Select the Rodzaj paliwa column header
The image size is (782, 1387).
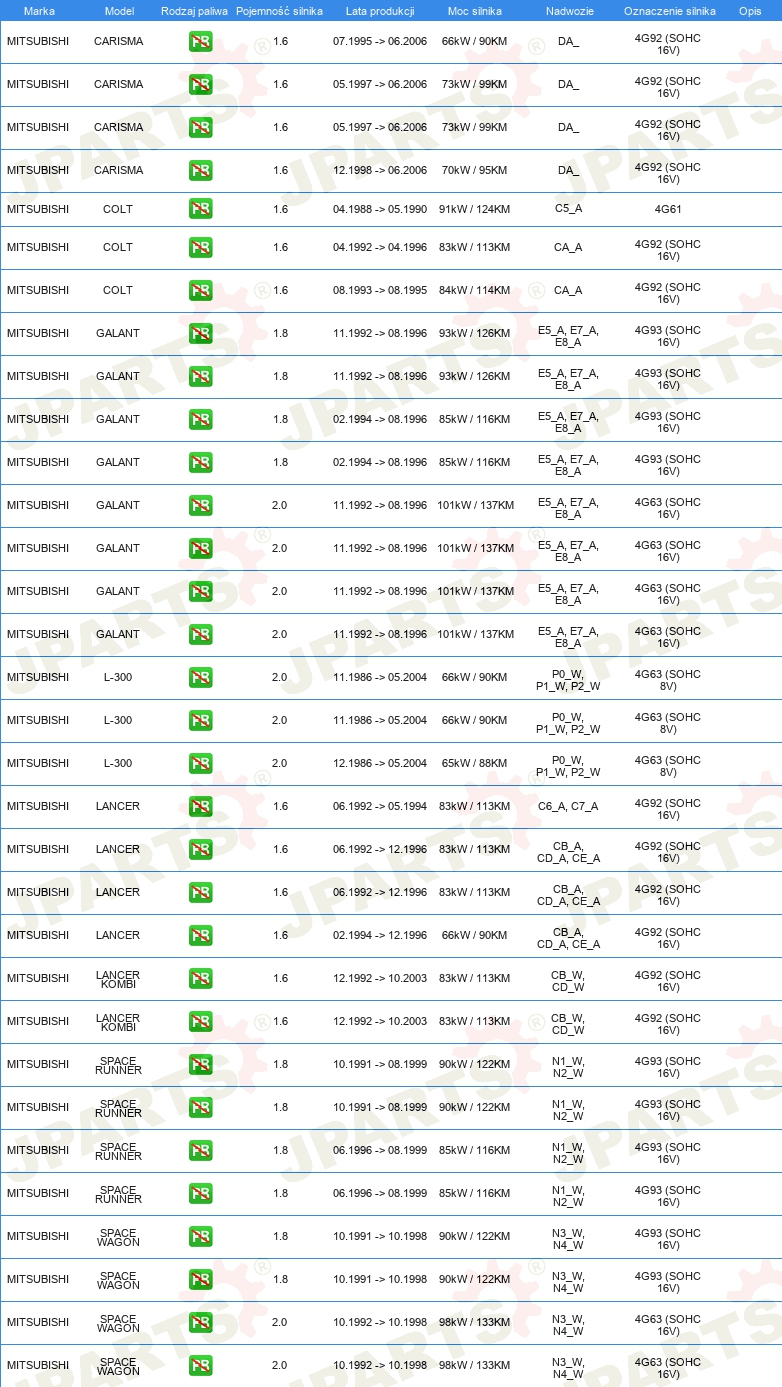(x=194, y=11)
